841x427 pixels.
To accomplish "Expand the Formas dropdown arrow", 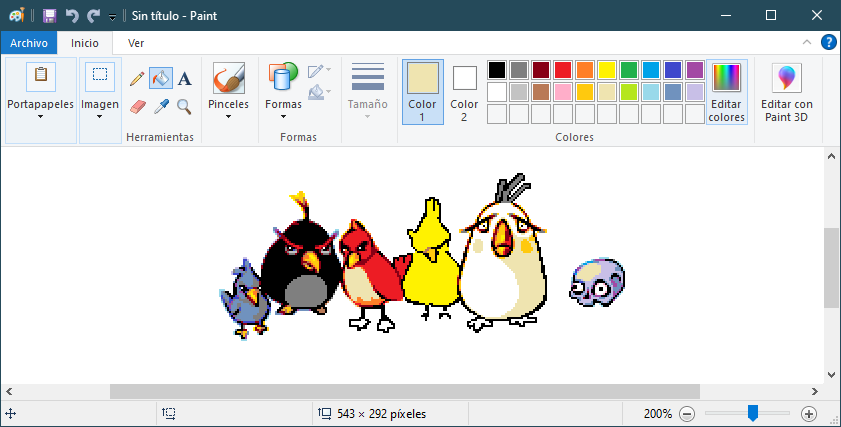I will [x=283, y=116].
